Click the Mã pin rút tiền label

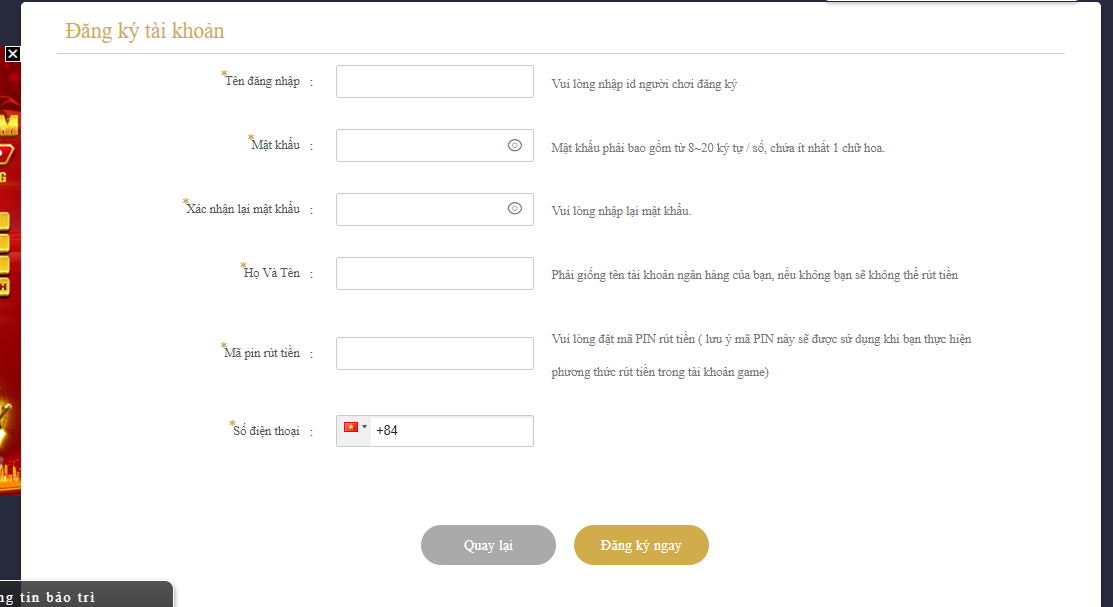coord(262,353)
